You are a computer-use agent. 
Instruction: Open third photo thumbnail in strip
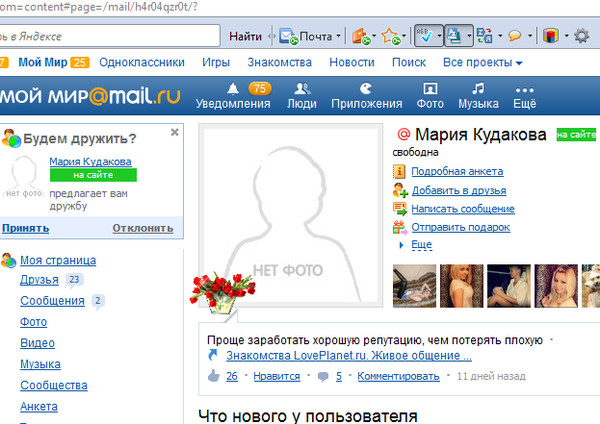coord(509,286)
